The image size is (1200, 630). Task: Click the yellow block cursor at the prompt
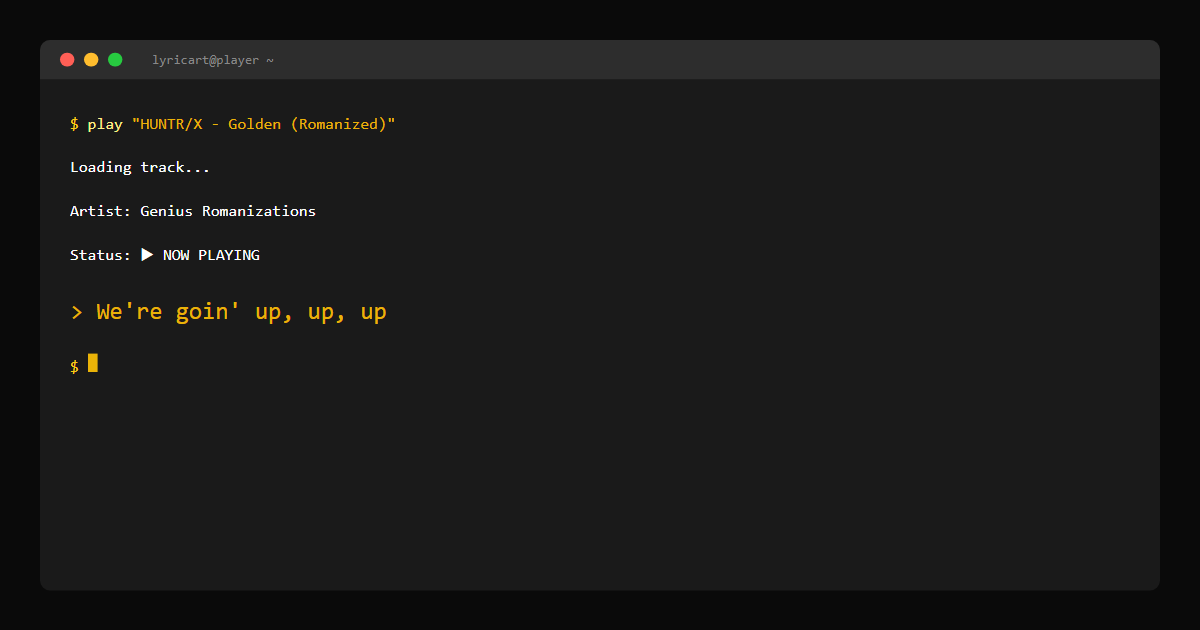tap(93, 363)
